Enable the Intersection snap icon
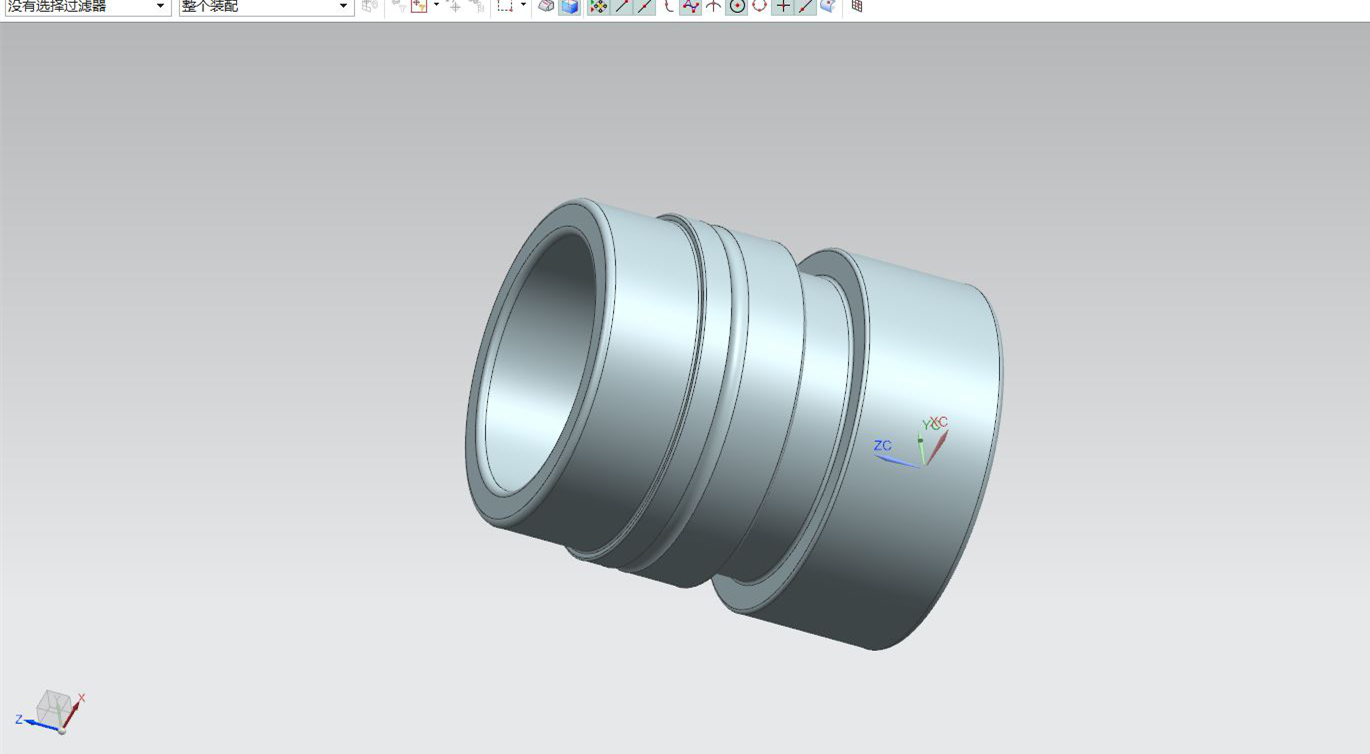This screenshot has width=1370, height=754. coord(713,6)
